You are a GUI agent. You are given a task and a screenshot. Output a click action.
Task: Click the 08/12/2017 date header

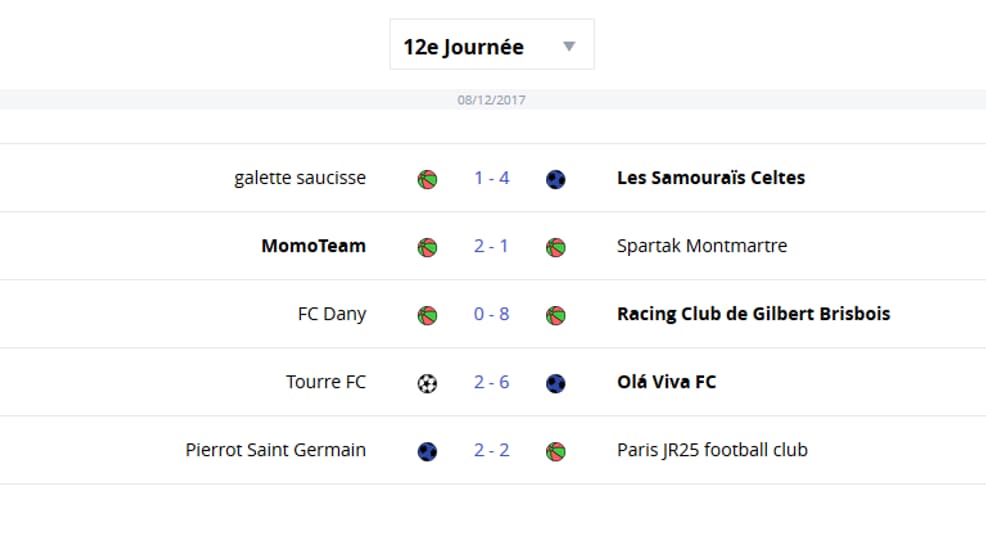pyautogui.click(x=492, y=100)
